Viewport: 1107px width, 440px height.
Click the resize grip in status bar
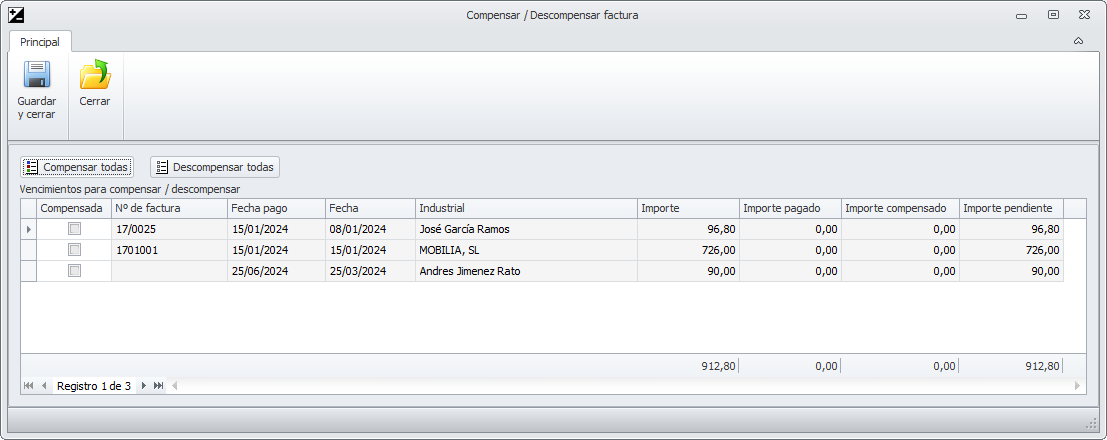pos(1091,421)
